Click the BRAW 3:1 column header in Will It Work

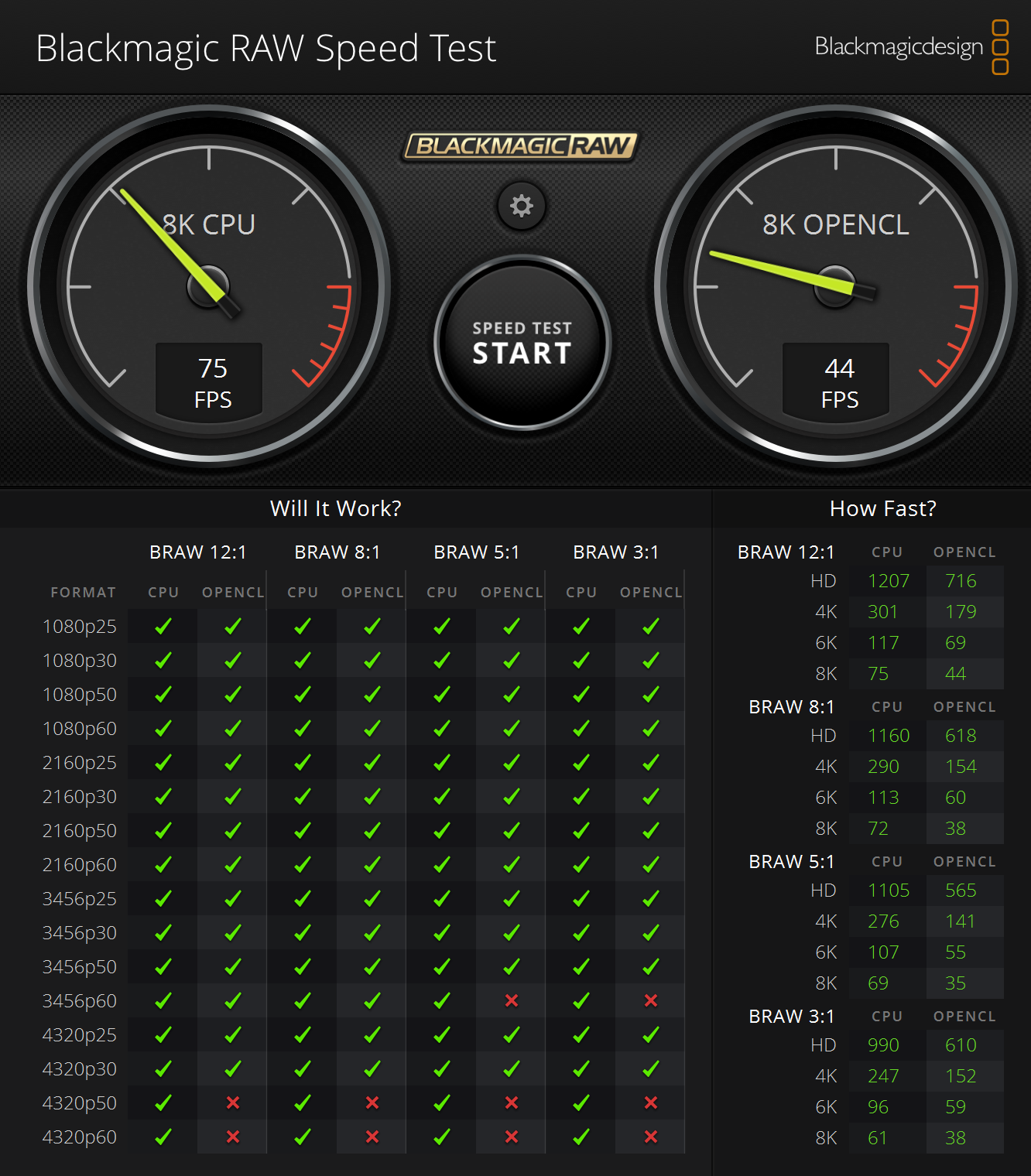(x=616, y=552)
